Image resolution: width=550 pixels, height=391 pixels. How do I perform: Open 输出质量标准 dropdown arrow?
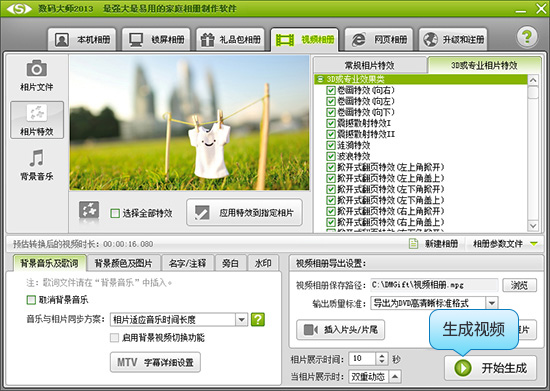[x=492, y=303]
